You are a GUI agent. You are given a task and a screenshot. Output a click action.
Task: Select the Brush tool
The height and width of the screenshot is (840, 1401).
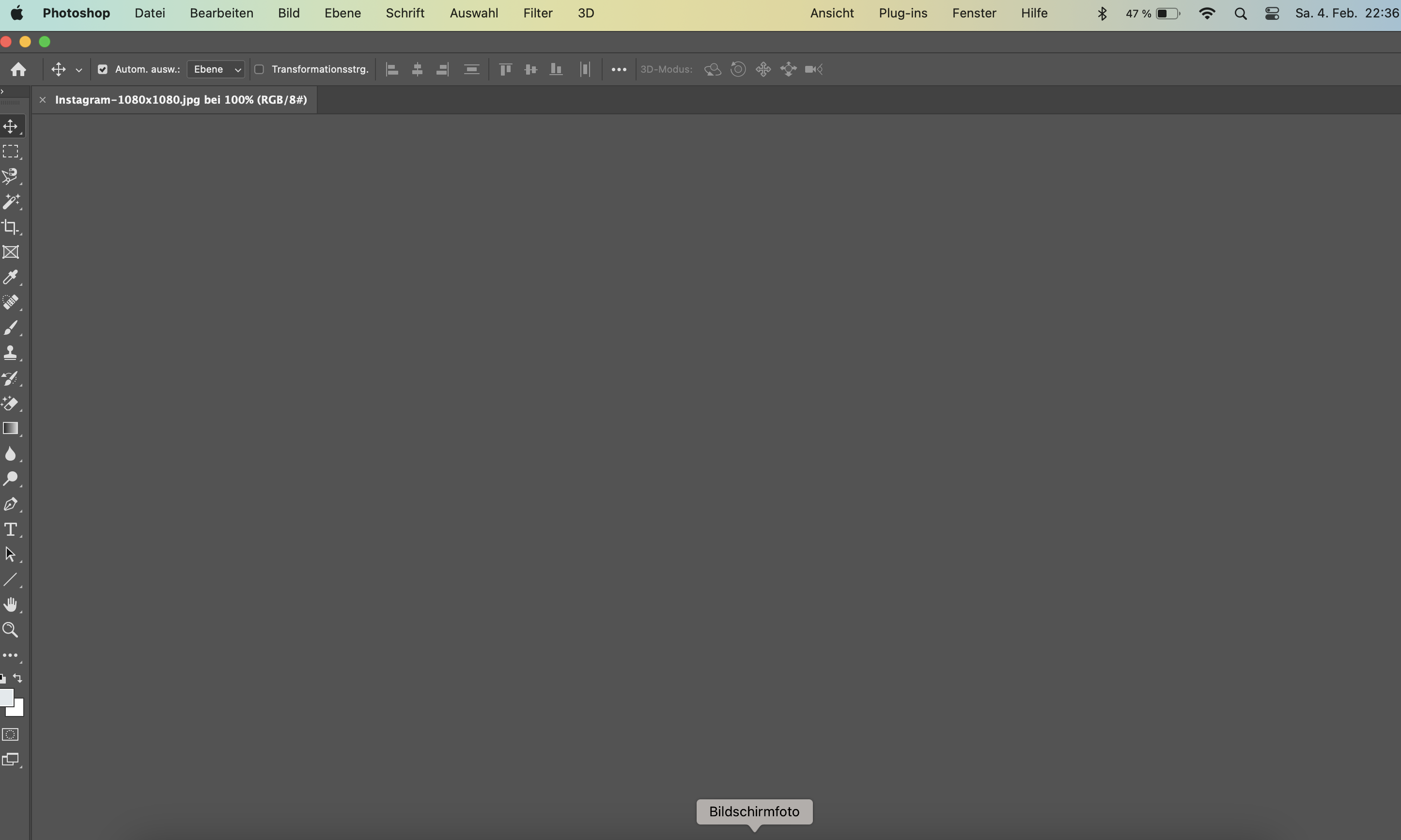click(11, 328)
